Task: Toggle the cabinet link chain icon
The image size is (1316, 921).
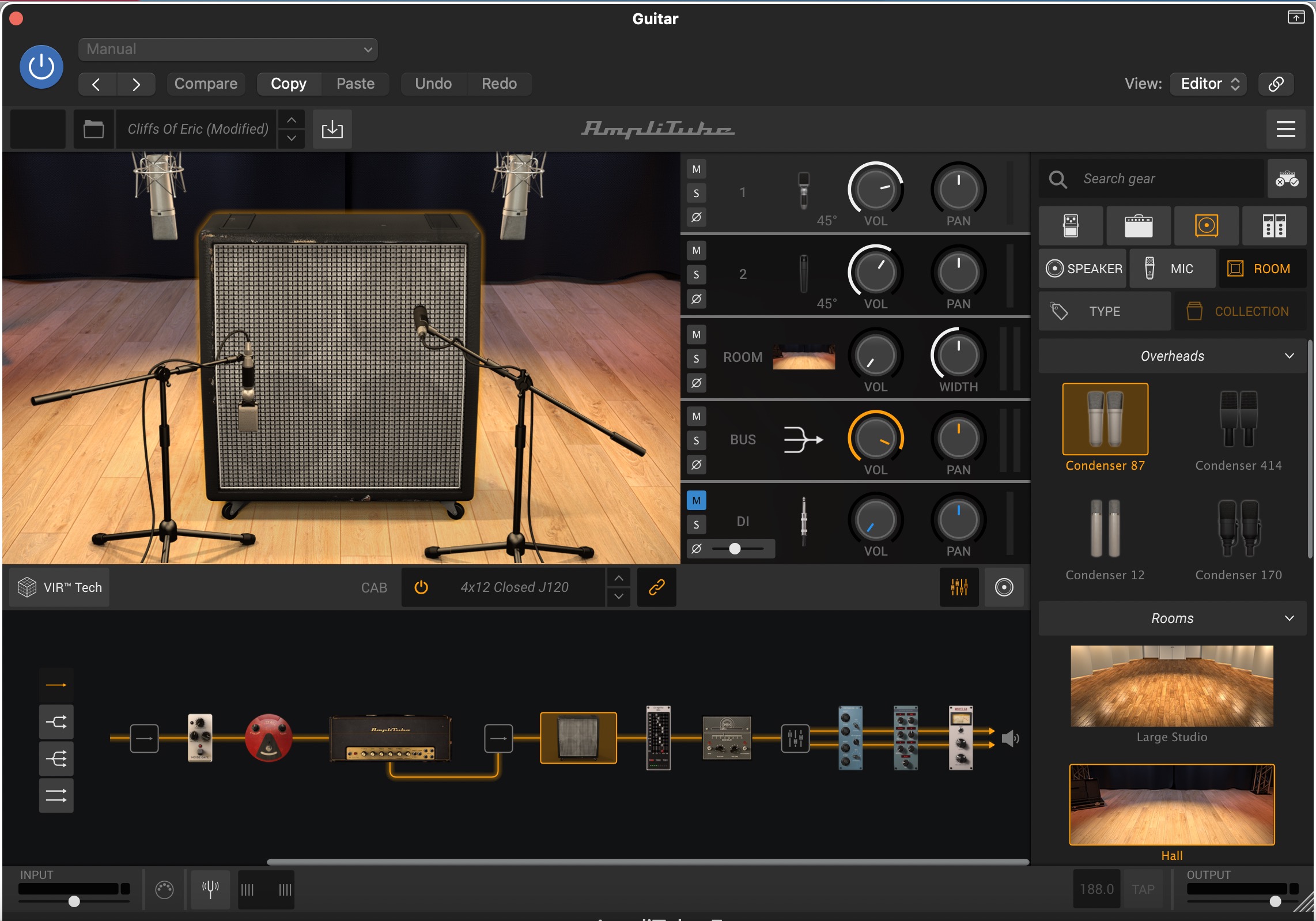Action: pyautogui.click(x=657, y=587)
